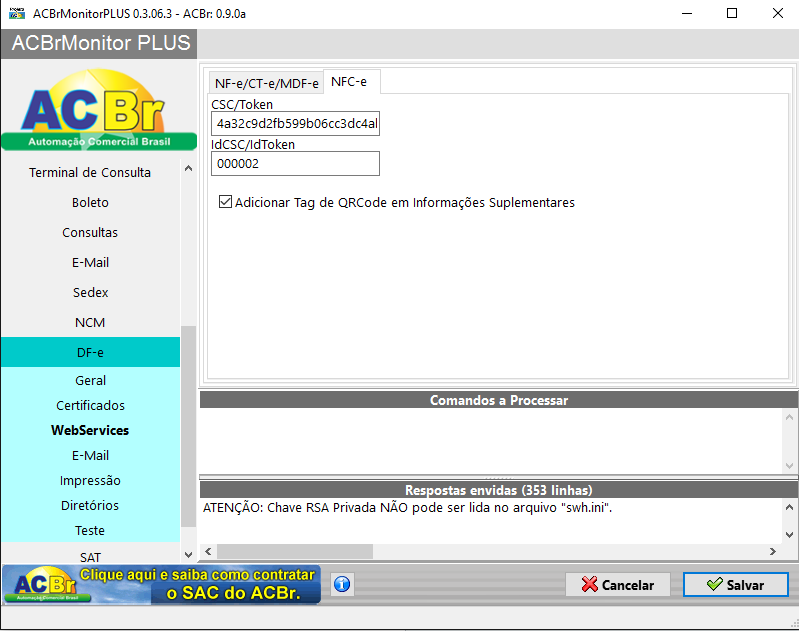Click Respostas horizontal scrollbar thumb

pos(295,551)
